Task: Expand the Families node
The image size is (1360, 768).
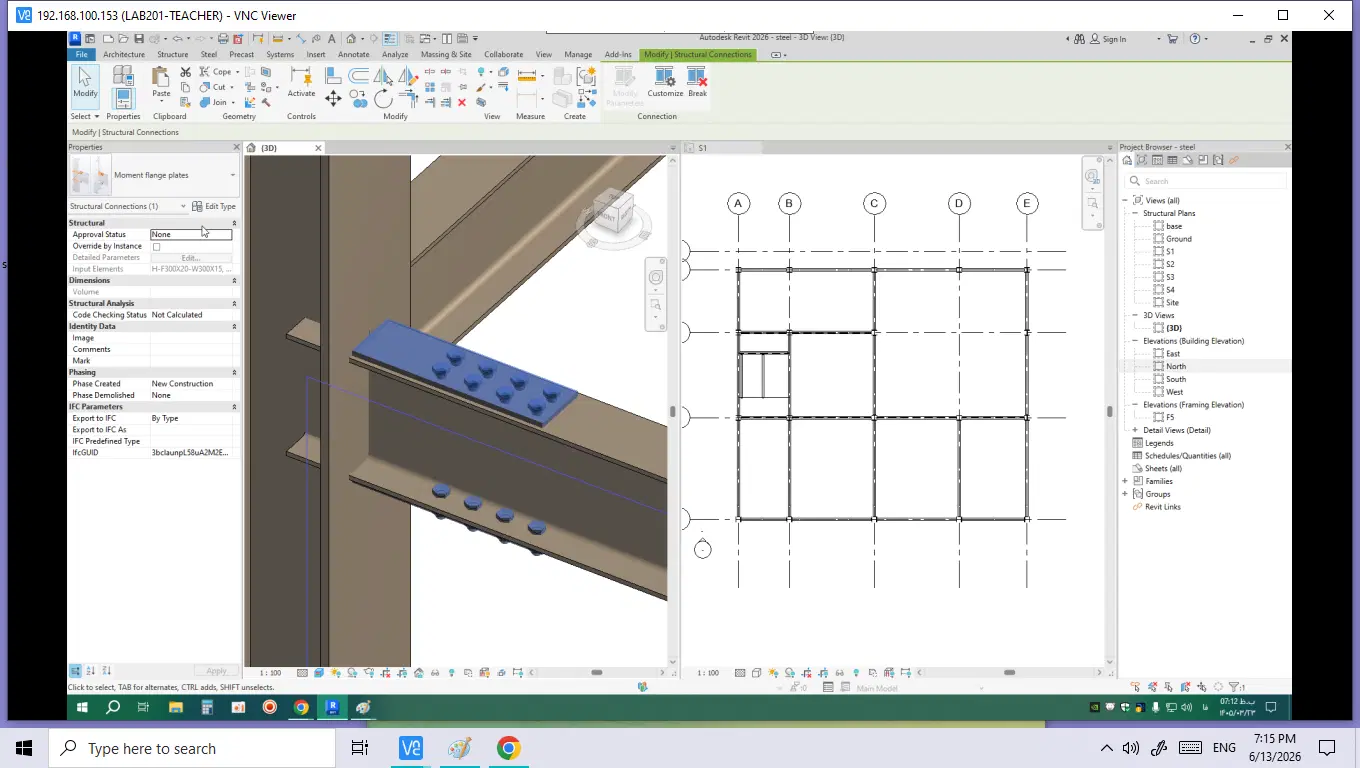Action: click(1125, 481)
